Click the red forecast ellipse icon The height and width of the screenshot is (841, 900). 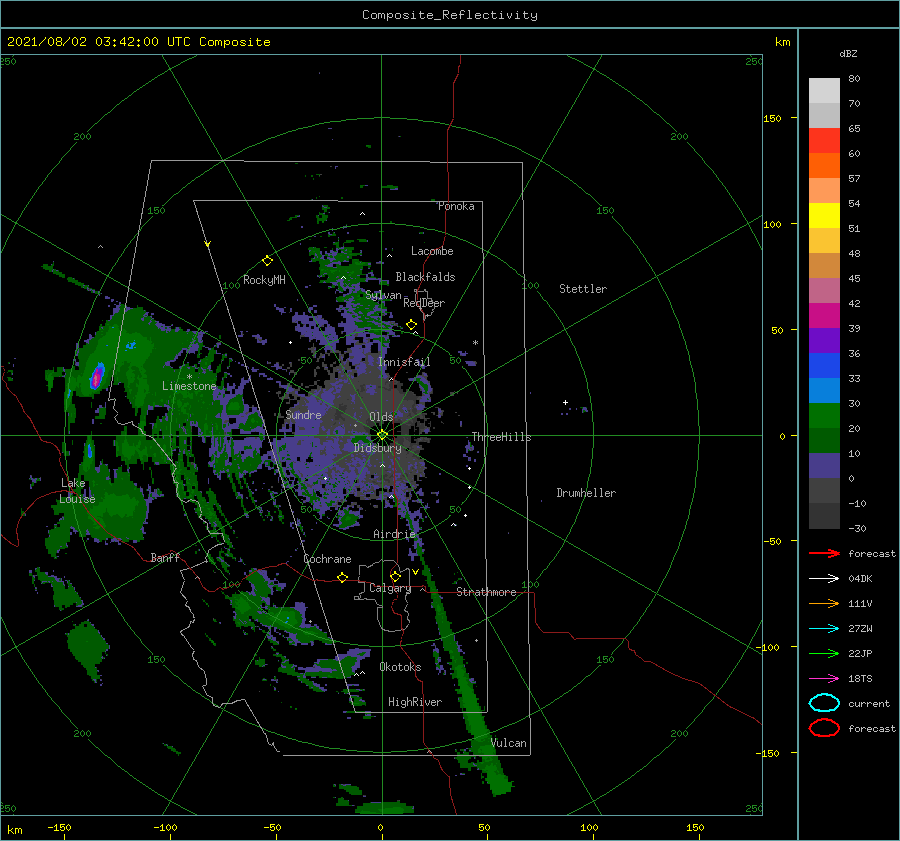pos(824,728)
